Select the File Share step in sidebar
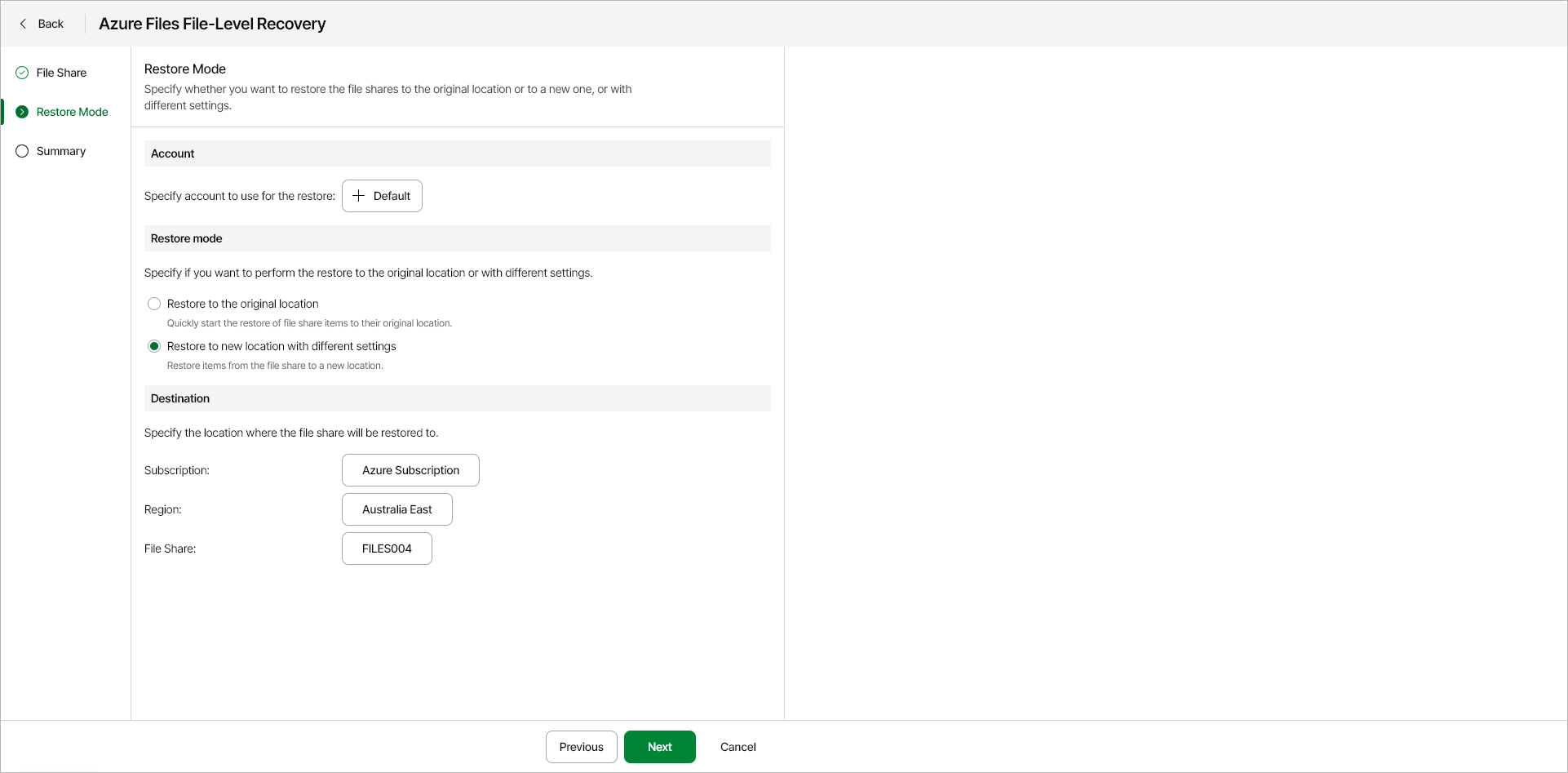Screen dimensions: 1568x773 pyautogui.click(x=62, y=73)
